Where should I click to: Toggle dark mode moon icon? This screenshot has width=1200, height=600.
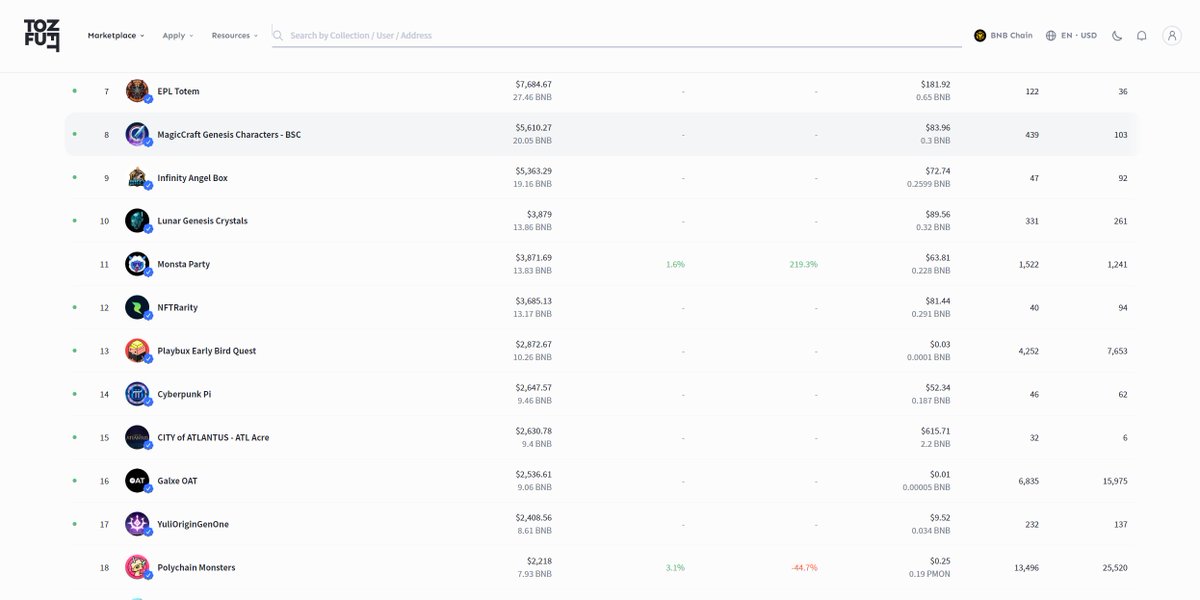1117,35
